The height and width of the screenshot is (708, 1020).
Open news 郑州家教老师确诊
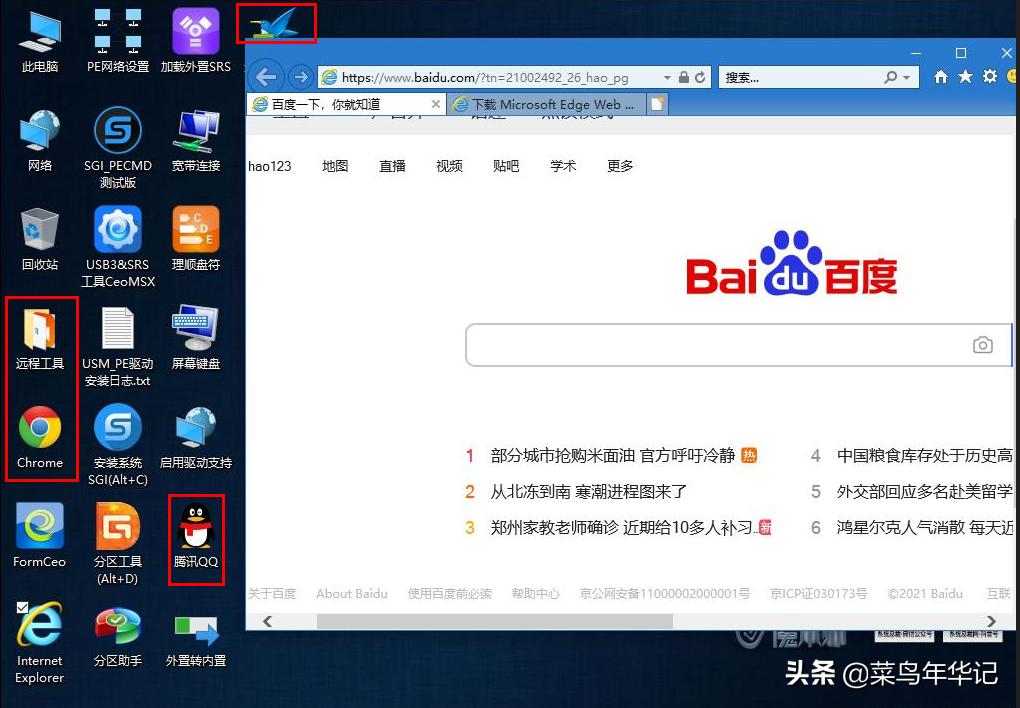[x=624, y=527]
